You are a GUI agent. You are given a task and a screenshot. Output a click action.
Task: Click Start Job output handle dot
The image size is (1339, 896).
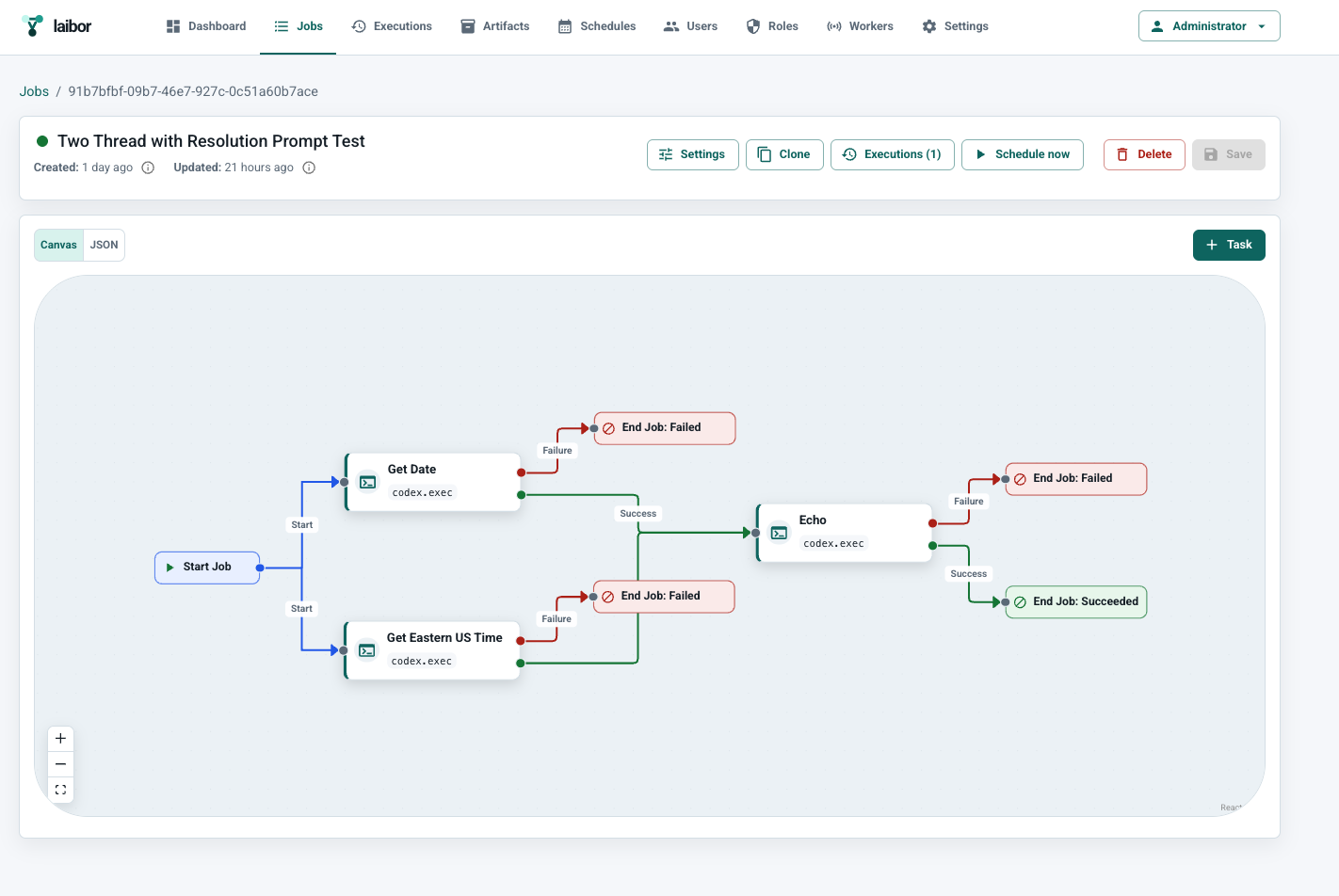tap(260, 568)
